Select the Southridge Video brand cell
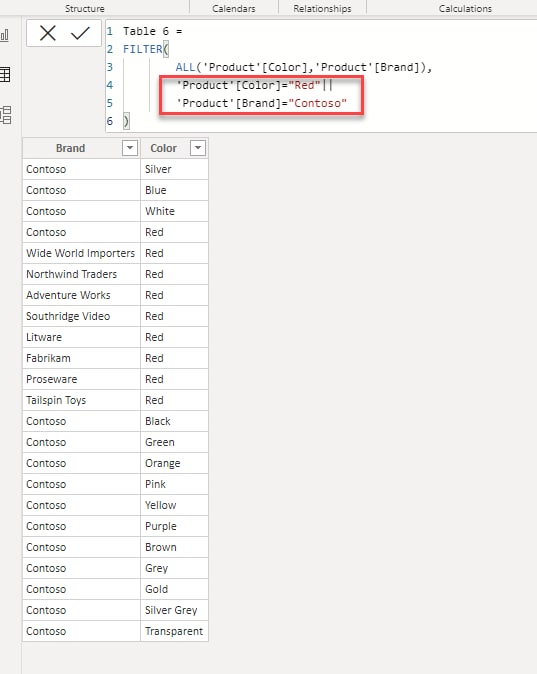The height and width of the screenshot is (674, 537). coord(81,316)
